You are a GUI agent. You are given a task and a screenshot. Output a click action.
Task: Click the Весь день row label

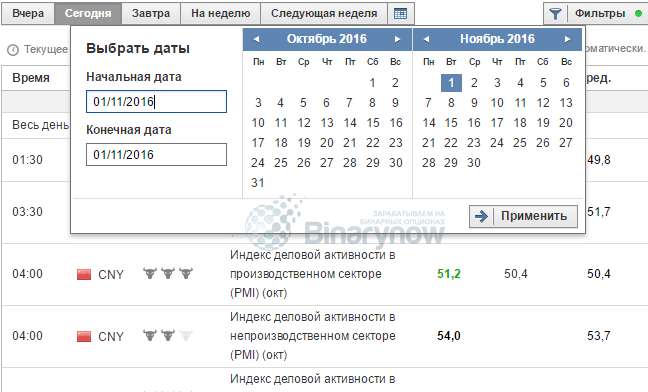tap(40, 125)
